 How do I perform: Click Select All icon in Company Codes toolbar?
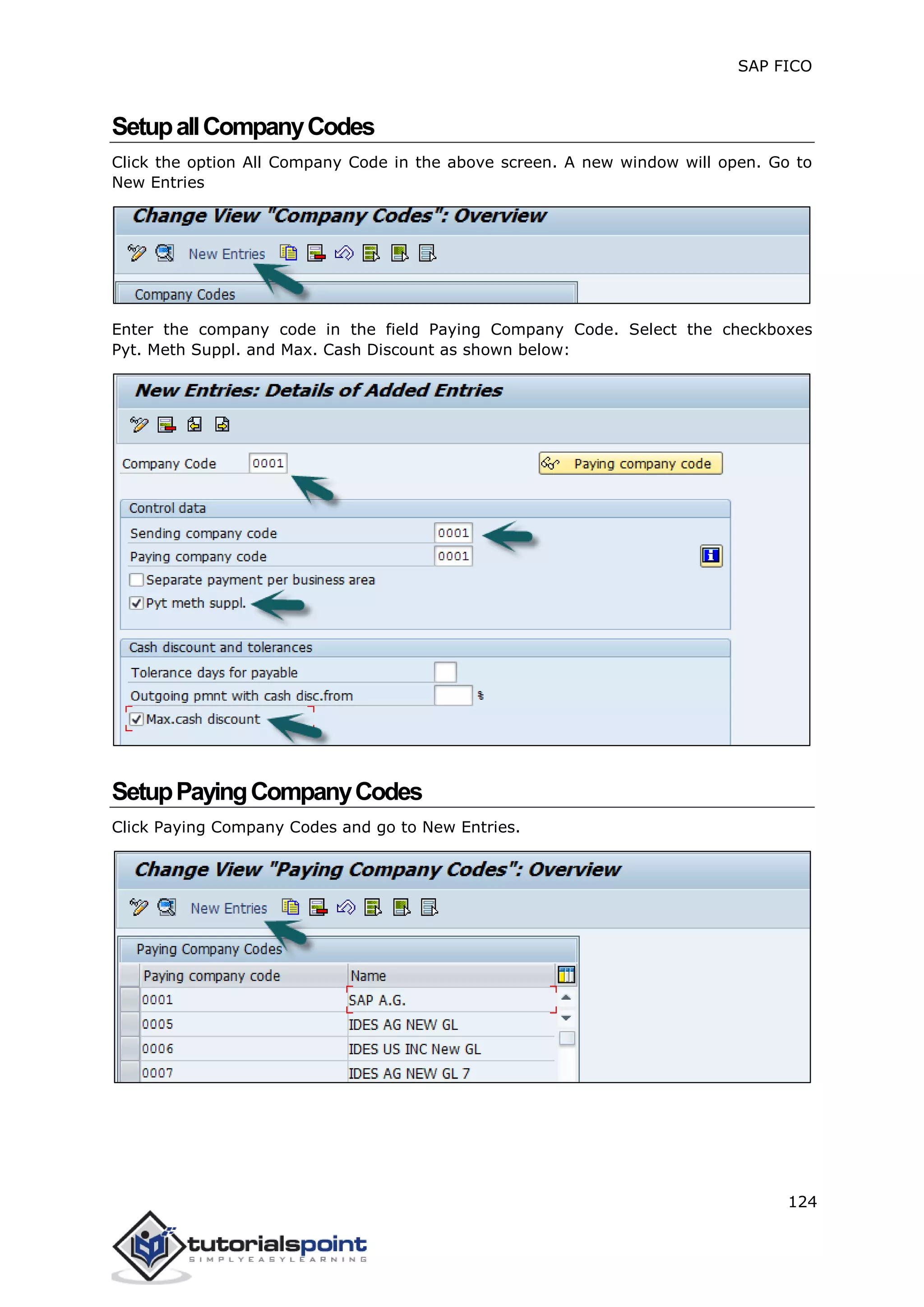tap(371, 253)
